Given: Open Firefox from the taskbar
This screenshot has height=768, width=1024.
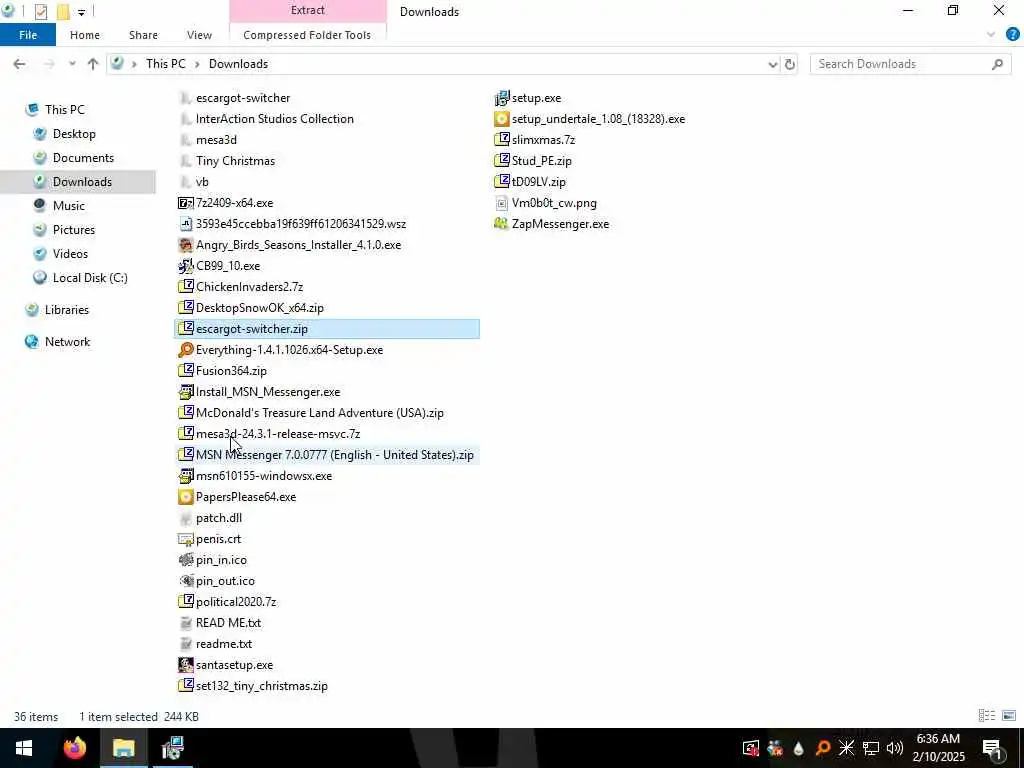Looking at the screenshot, I should [x=74, y=748].
